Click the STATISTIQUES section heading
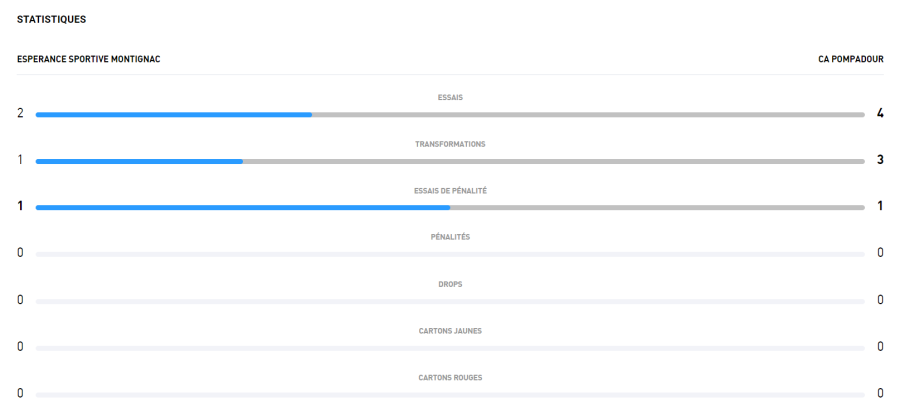This screenshot has height=412, width=900. pos(50,19)
